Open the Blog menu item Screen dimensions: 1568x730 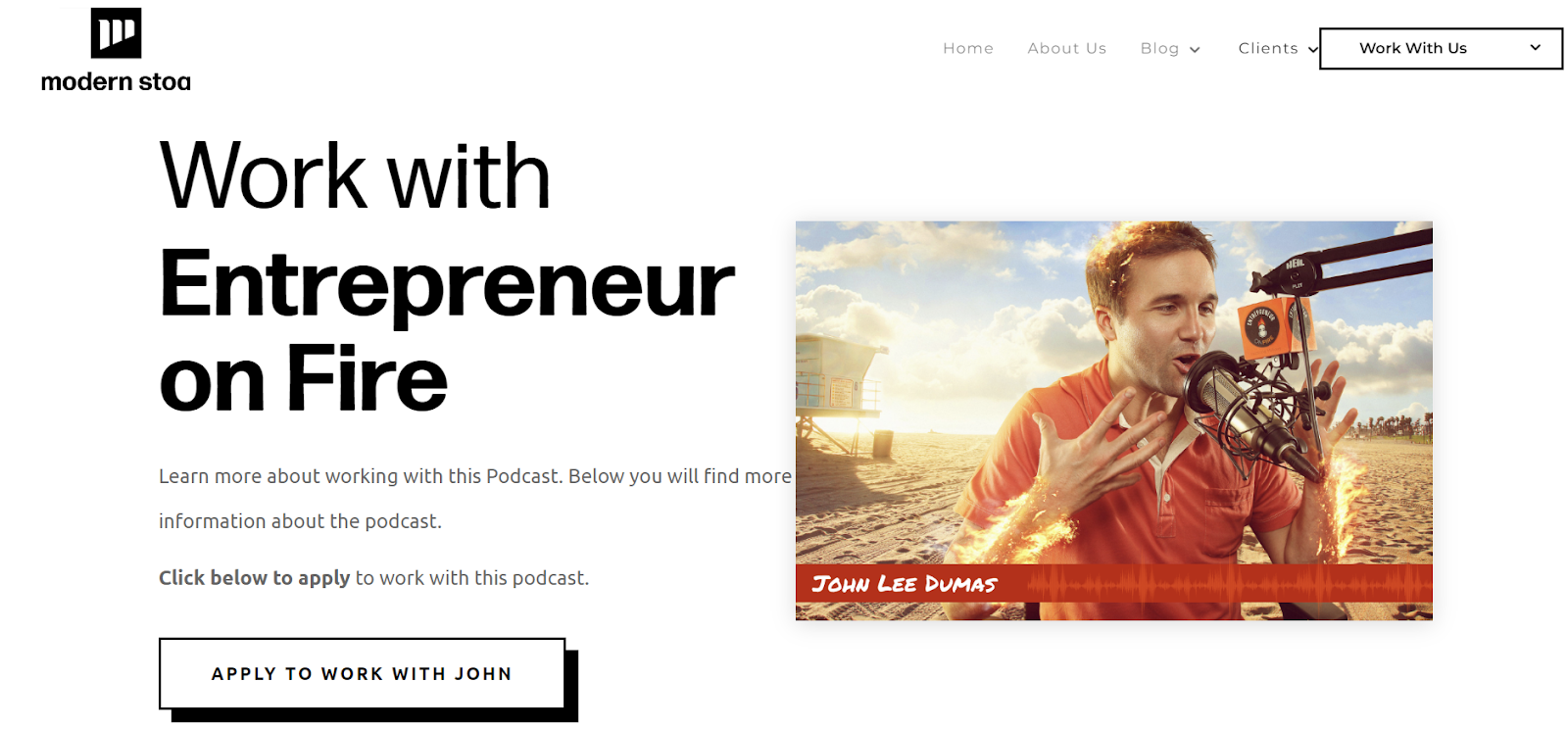point(1159,48)
